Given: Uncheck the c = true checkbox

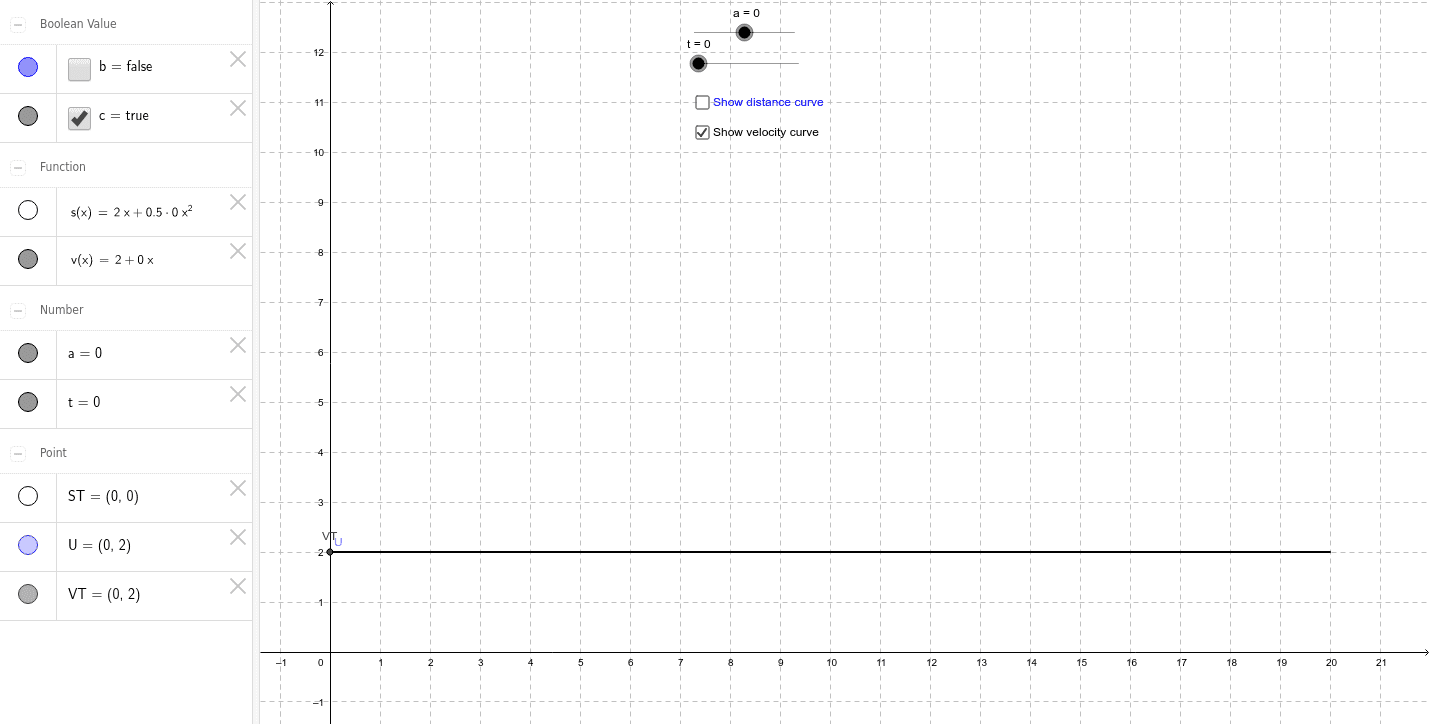Looking at the screenshot, I should tap(80, 118).
